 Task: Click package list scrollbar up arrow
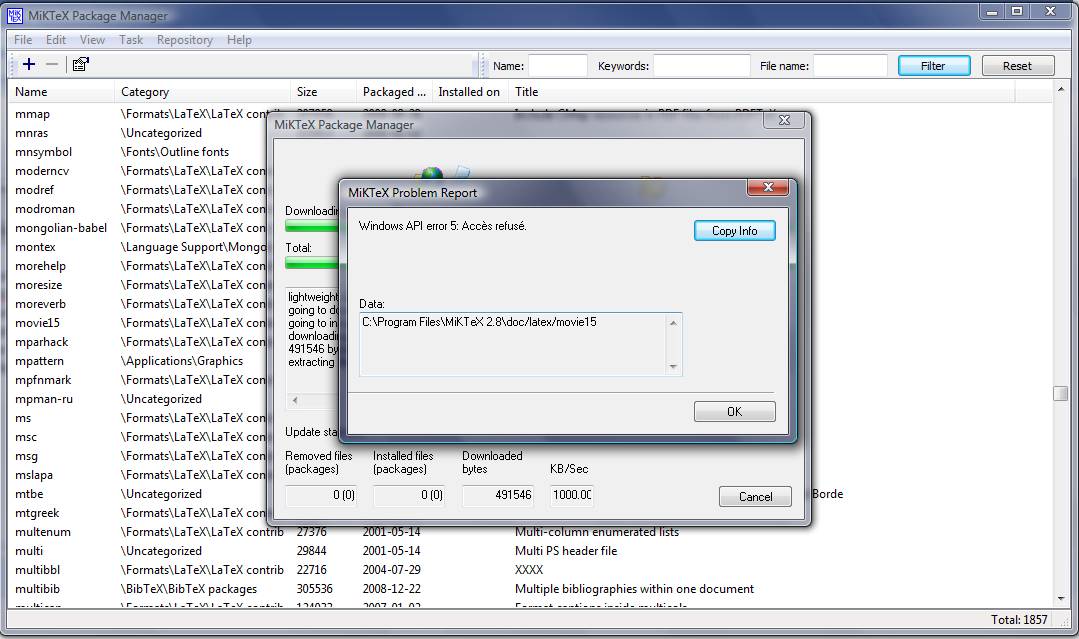(1060, 89)
